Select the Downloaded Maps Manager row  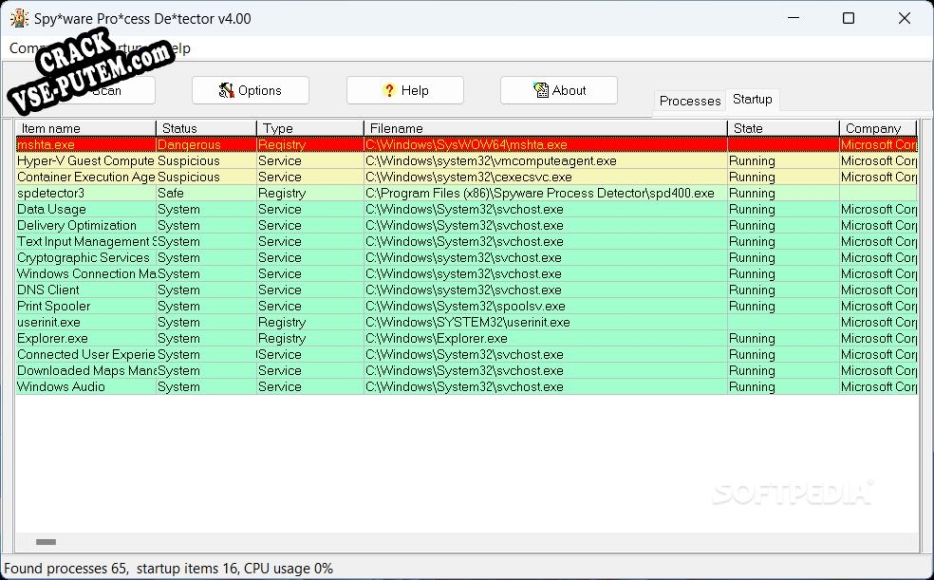(x=466, y=370)
